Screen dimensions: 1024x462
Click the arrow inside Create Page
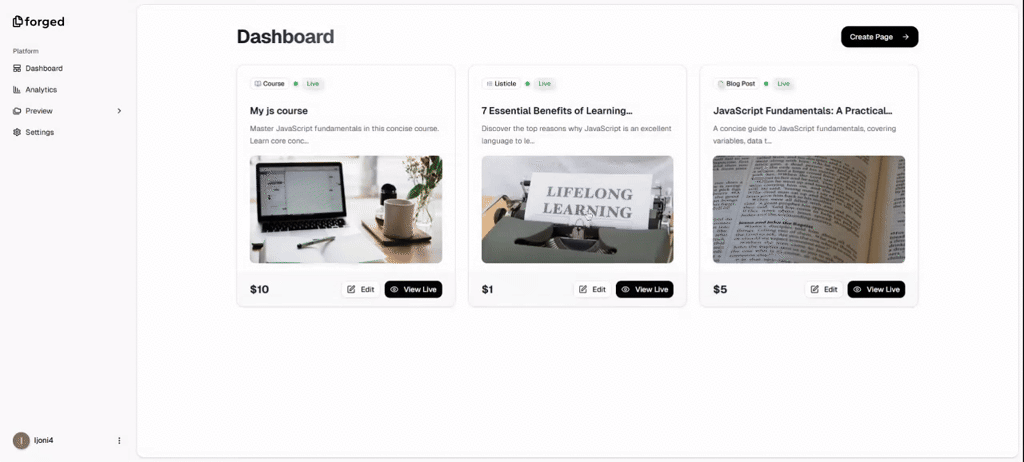click(x=905, y=37)
